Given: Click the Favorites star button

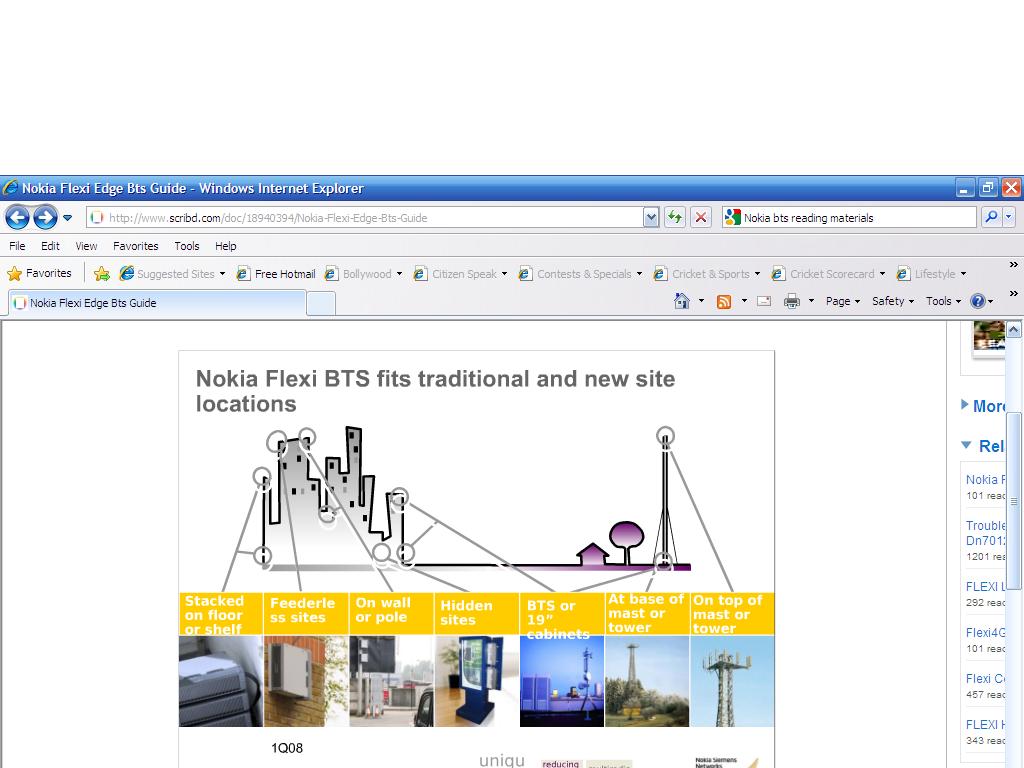Looking at the screenshot, I should [x=40, y=273].
